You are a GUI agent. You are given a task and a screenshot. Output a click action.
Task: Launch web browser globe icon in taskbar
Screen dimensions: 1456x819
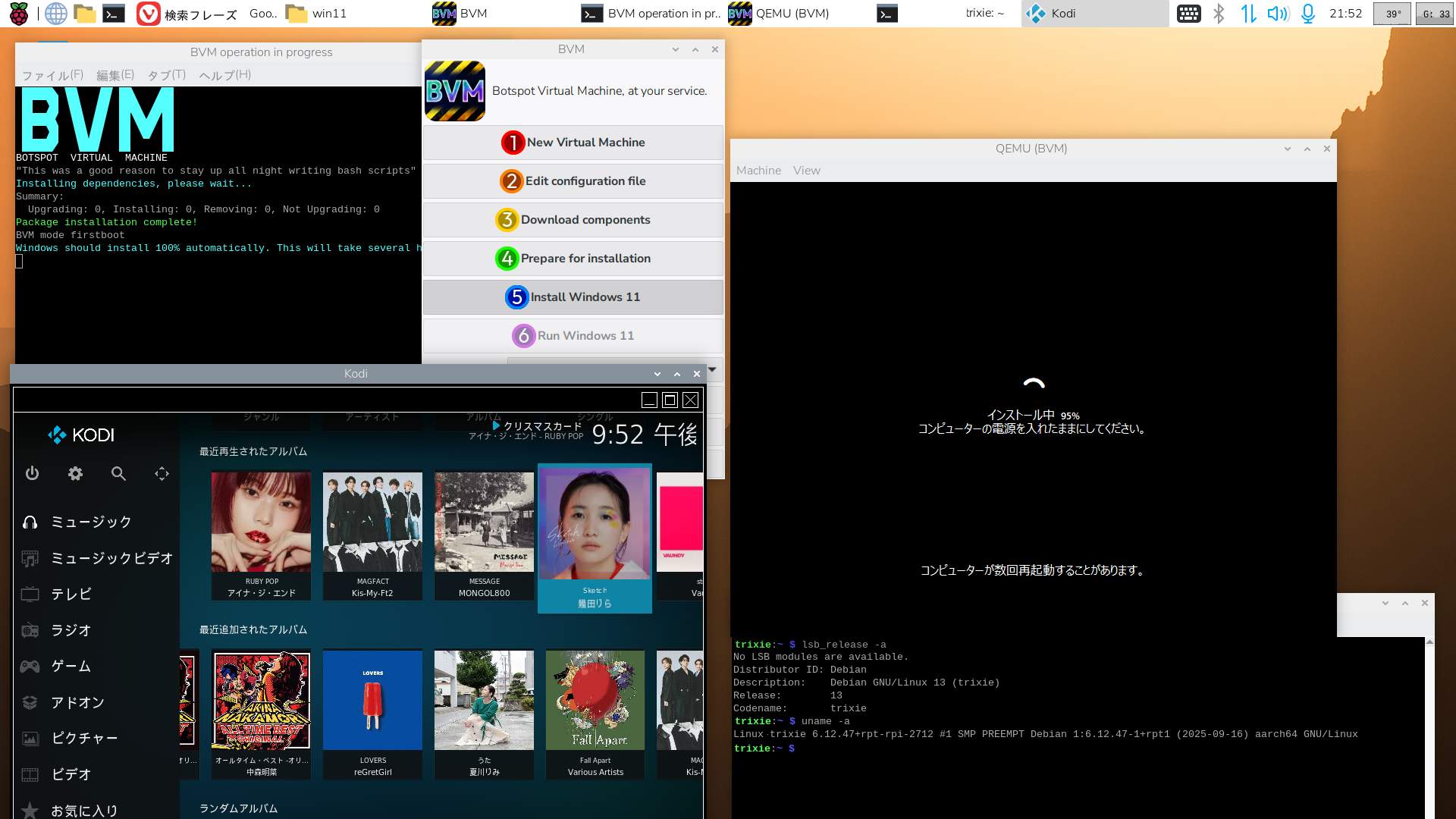tap(55, 14)
